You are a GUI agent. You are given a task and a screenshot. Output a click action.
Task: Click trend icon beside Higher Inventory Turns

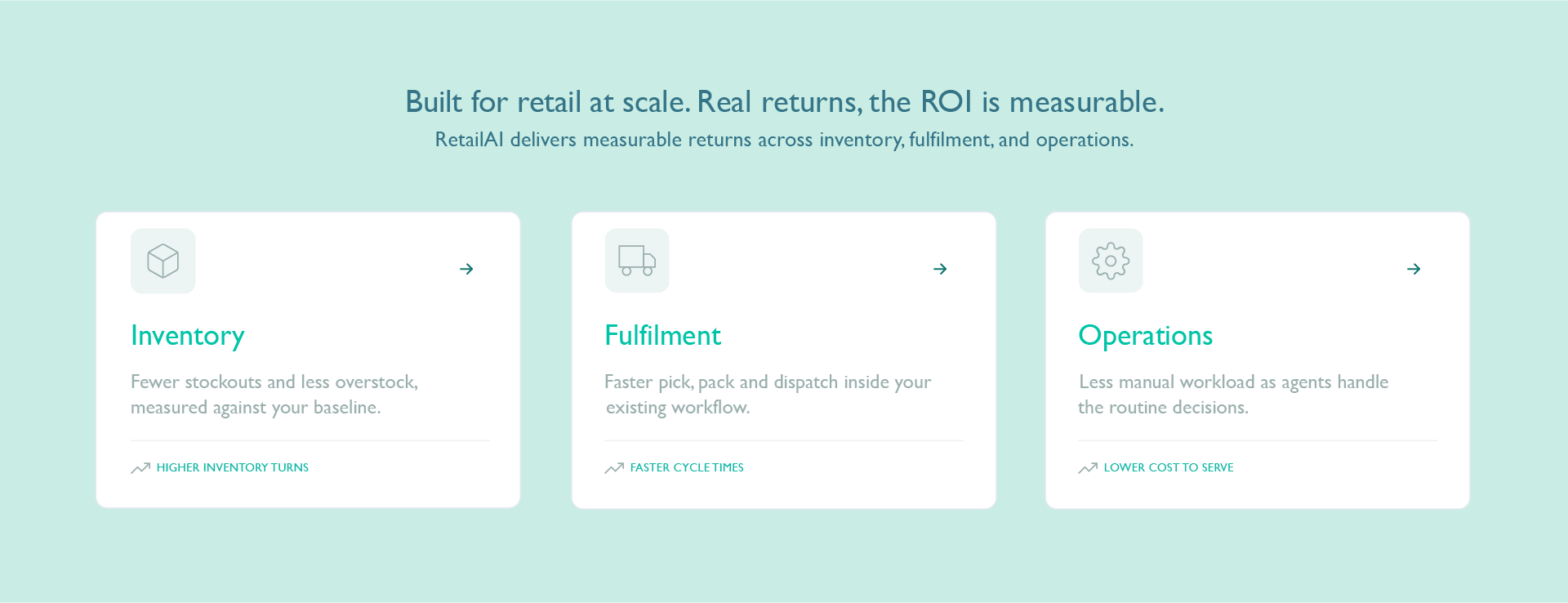[x=140, y=468]
